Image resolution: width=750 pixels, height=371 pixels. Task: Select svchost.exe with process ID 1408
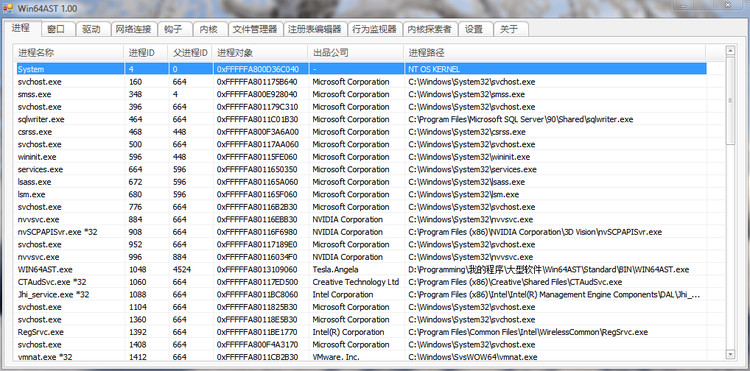coord(361,344)
